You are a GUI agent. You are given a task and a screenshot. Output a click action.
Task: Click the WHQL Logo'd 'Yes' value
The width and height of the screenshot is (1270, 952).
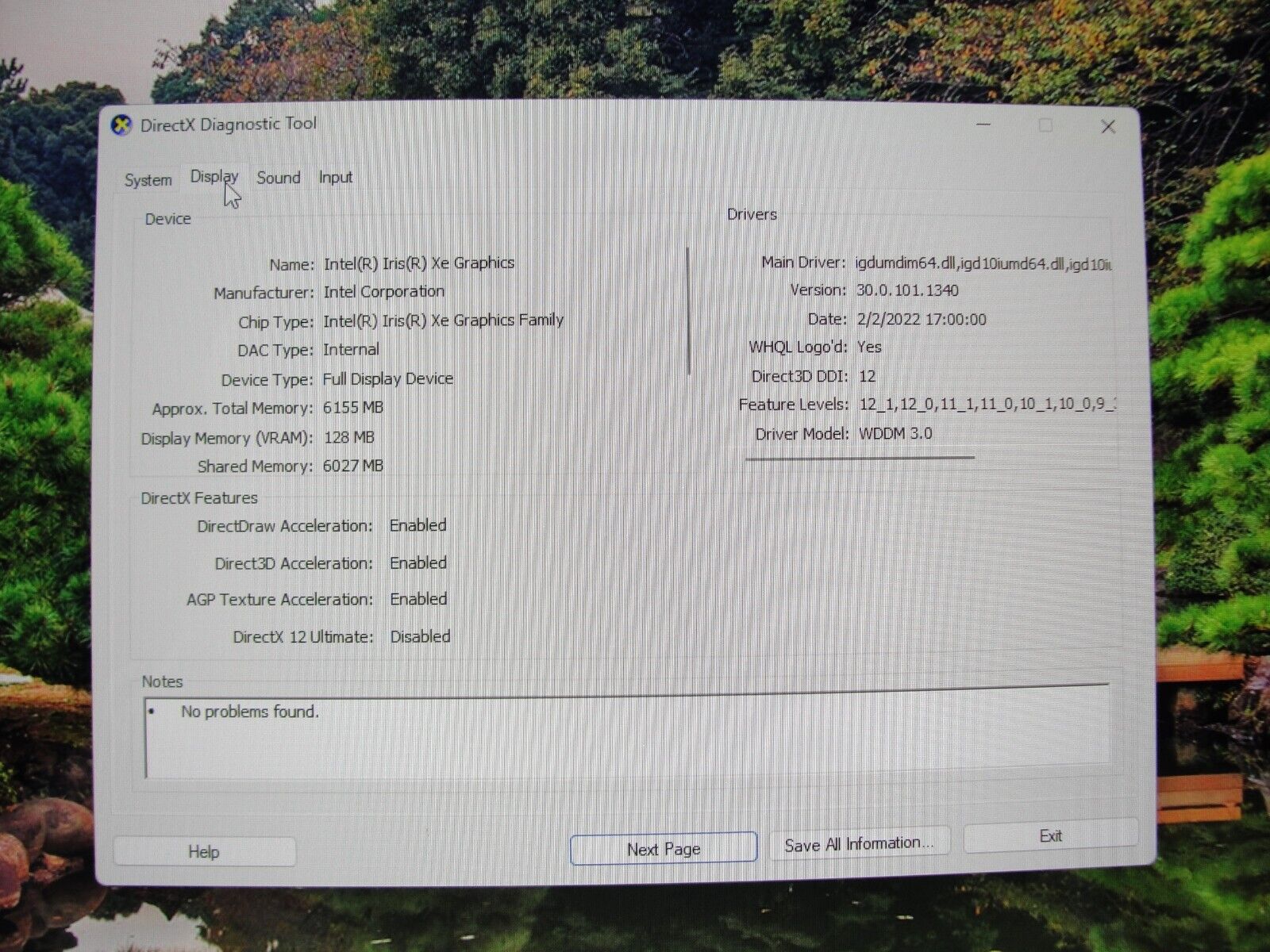coord(869,347)
